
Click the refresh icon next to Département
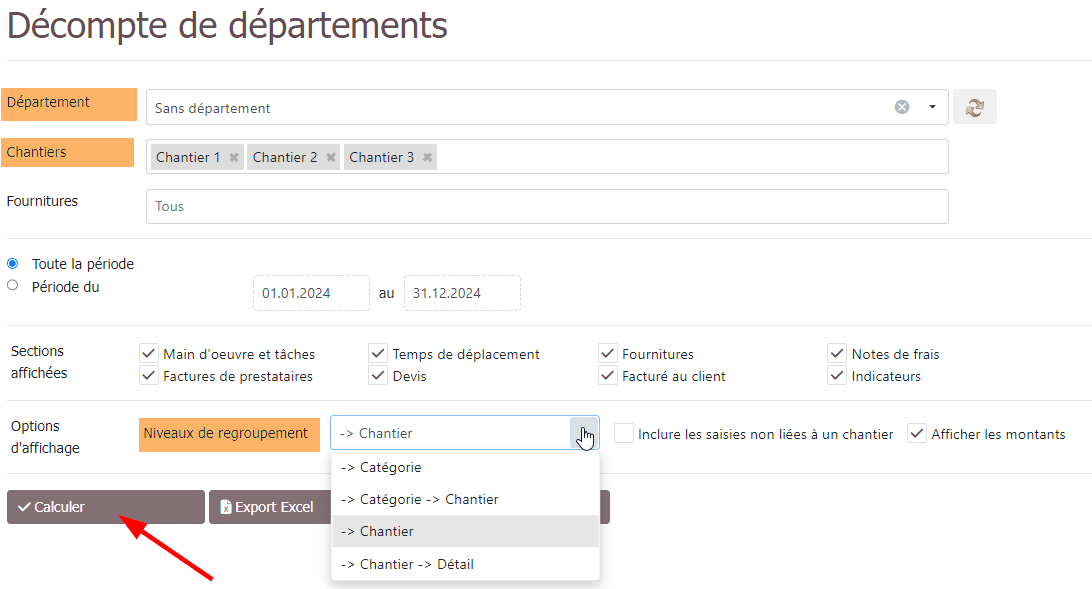click(x=974, y=107)
